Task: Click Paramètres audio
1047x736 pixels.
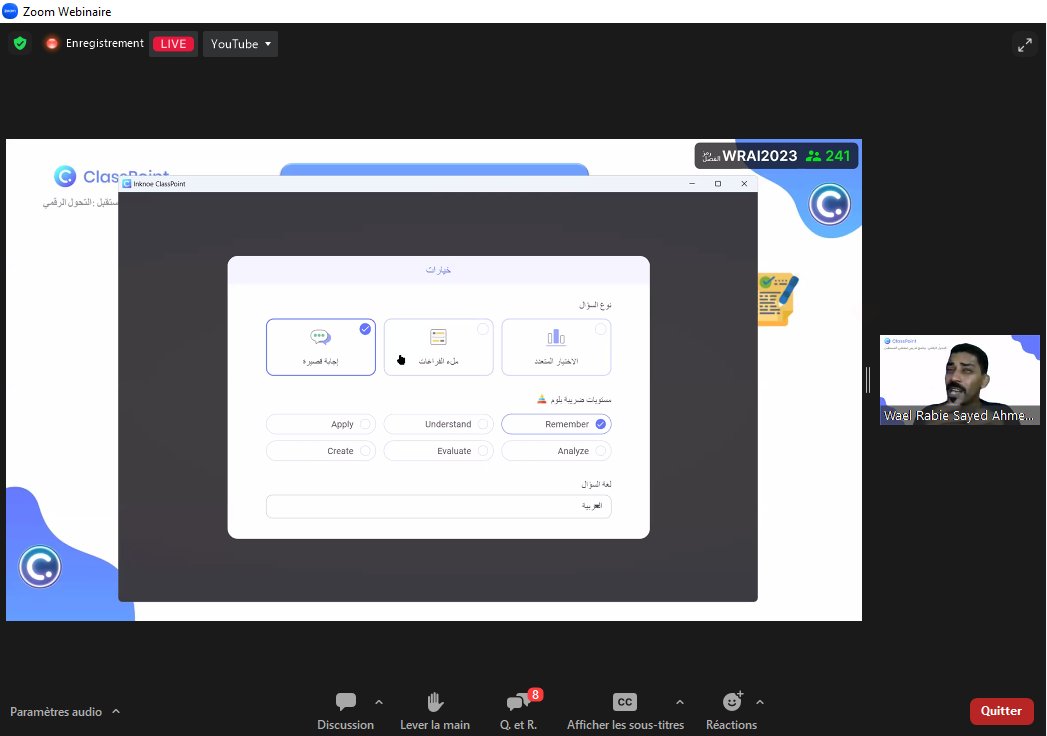Action: tap(56, 712)
